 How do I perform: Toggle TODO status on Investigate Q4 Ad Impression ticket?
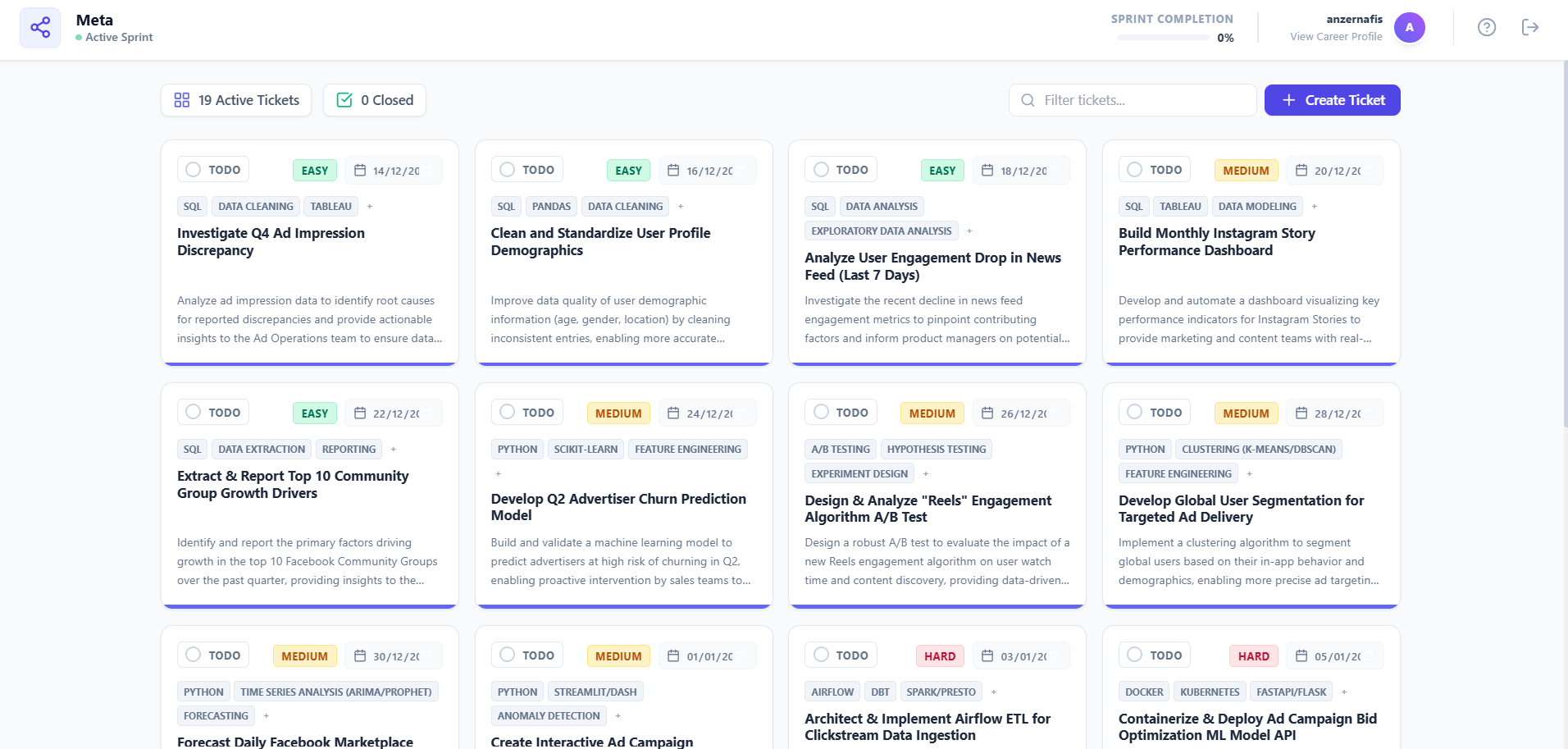point(213,170)
